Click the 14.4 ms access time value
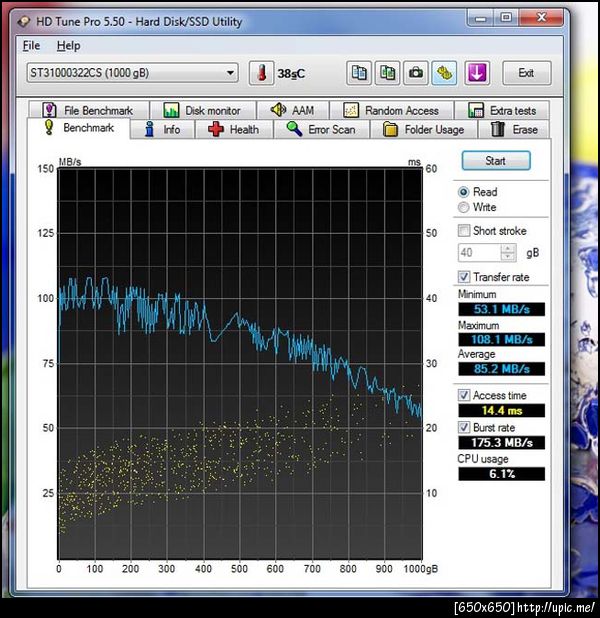This screenshot has width=600, height=618. [501, 410]
